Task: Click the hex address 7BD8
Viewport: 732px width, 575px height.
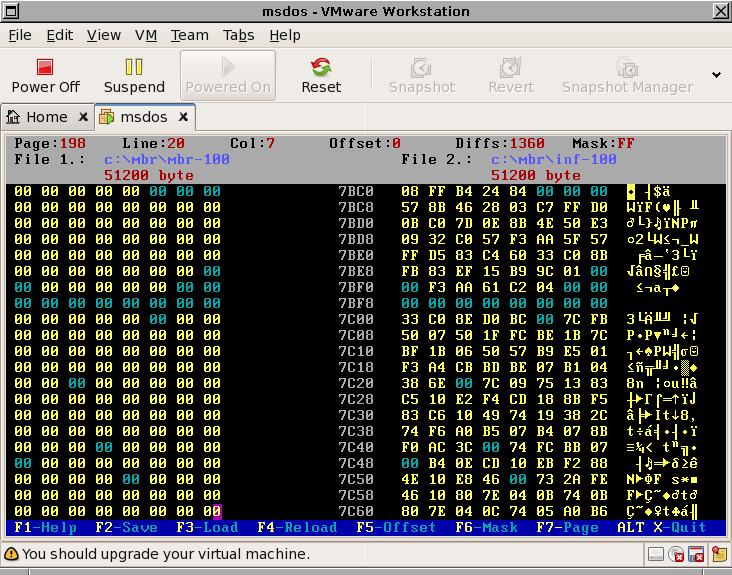Action: pos(356,239)
